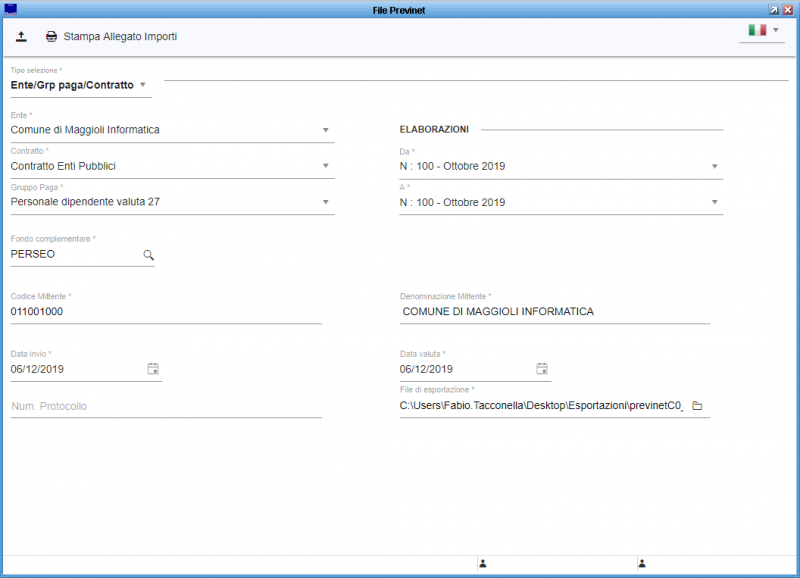Click the Codice Mittente field
This screenshot has height=578, width=800.
tap(166, 312)
